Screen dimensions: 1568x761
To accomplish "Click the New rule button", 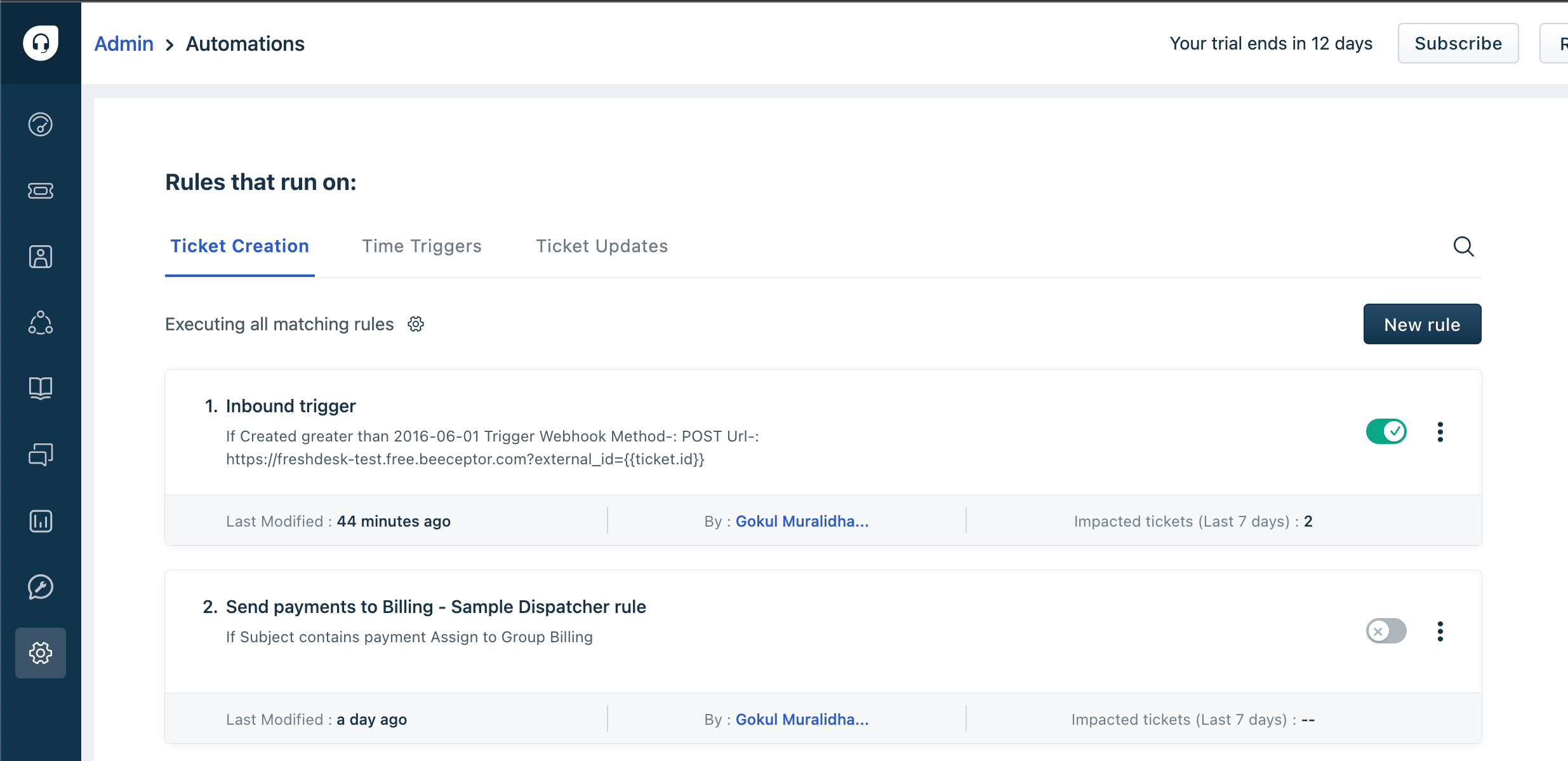I will pyautogui.click(x=1423, y=324).
